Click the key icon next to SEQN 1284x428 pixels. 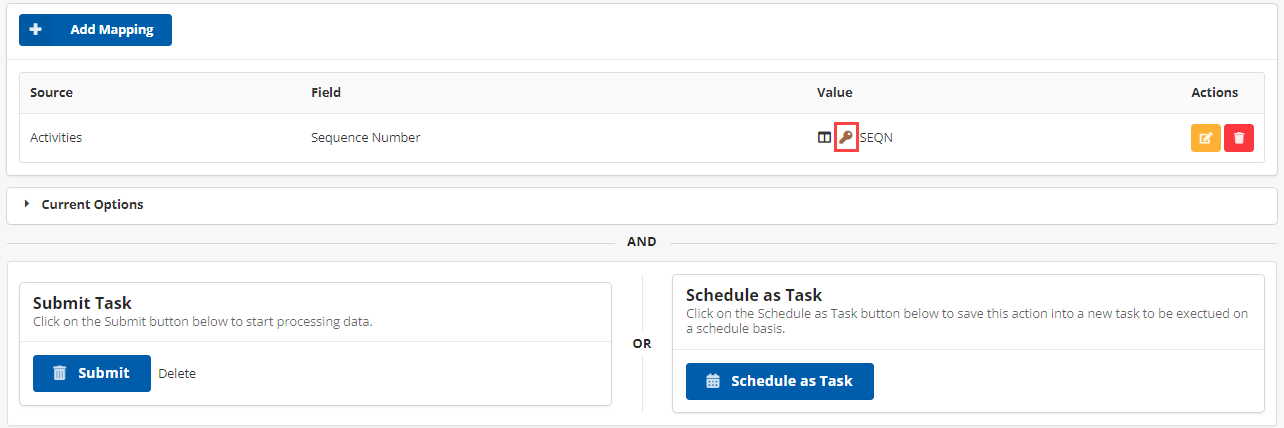point(846,138)
